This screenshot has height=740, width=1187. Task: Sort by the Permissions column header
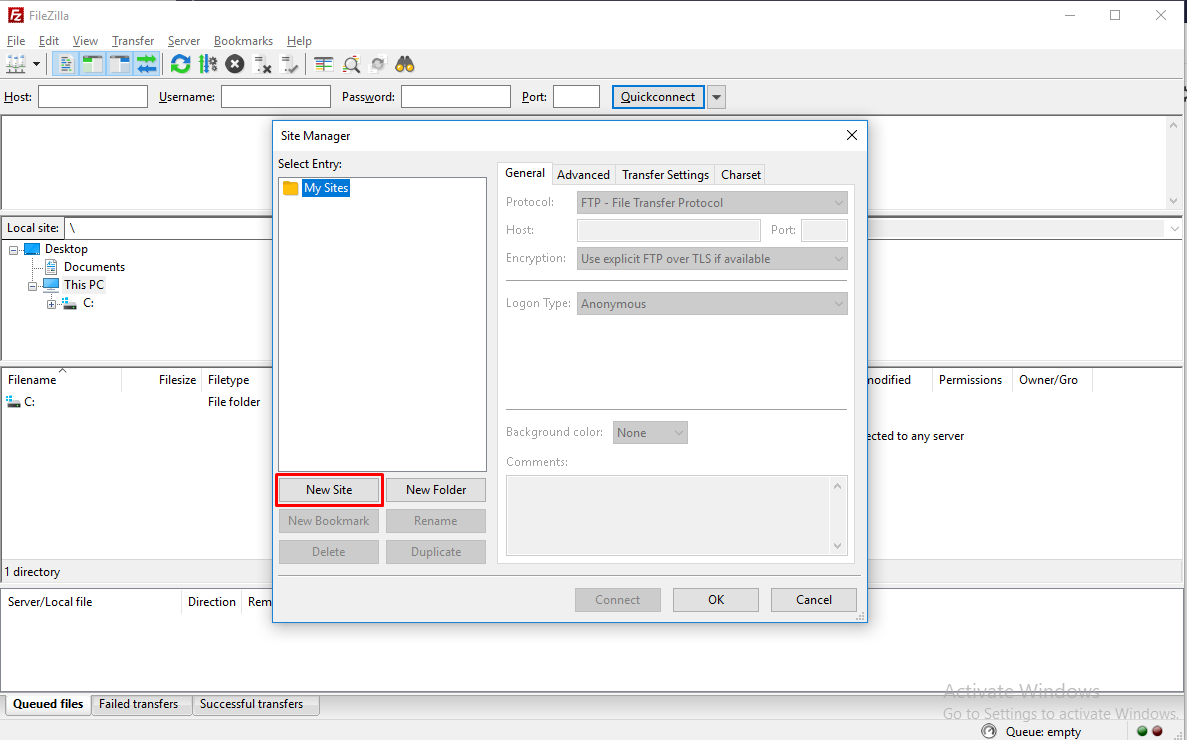970,380
